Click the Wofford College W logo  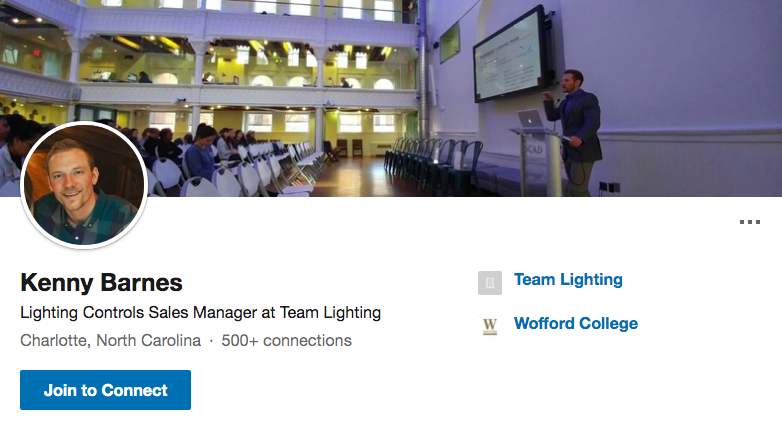pyautogui.click(x=490, y=327)
